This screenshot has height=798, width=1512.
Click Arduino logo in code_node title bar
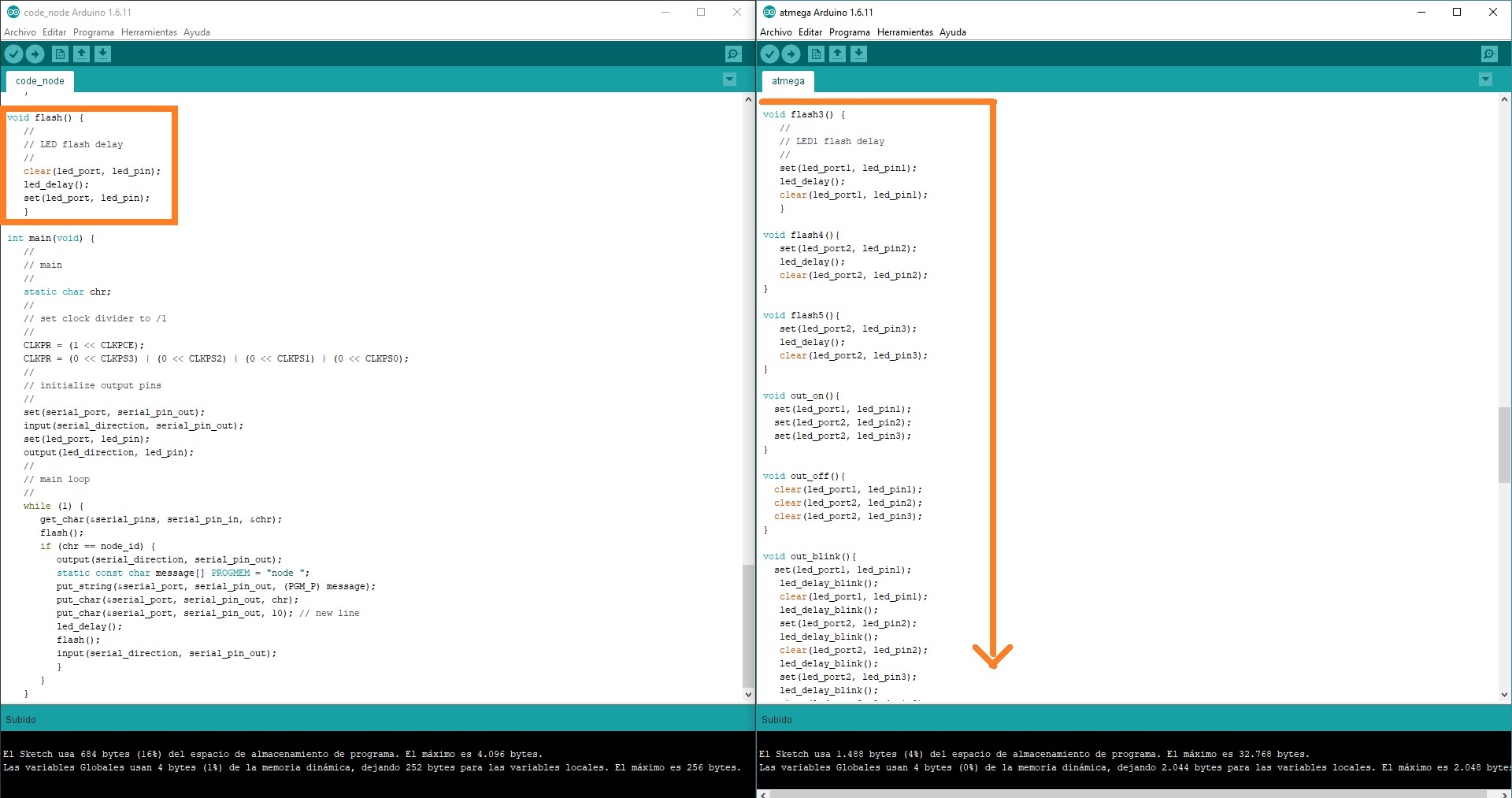pos(13,12)
